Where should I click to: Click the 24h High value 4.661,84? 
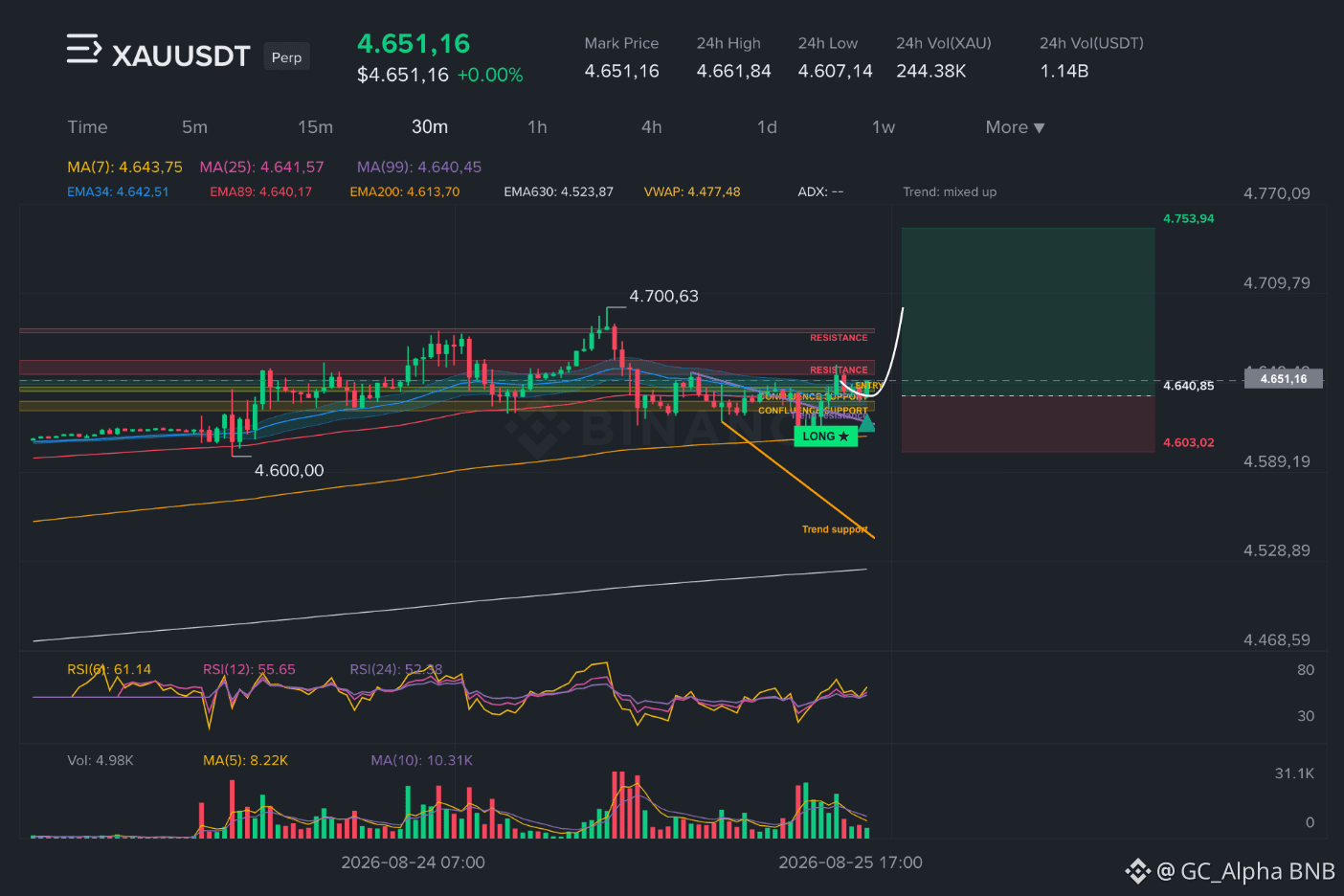(x=733, y=71)
